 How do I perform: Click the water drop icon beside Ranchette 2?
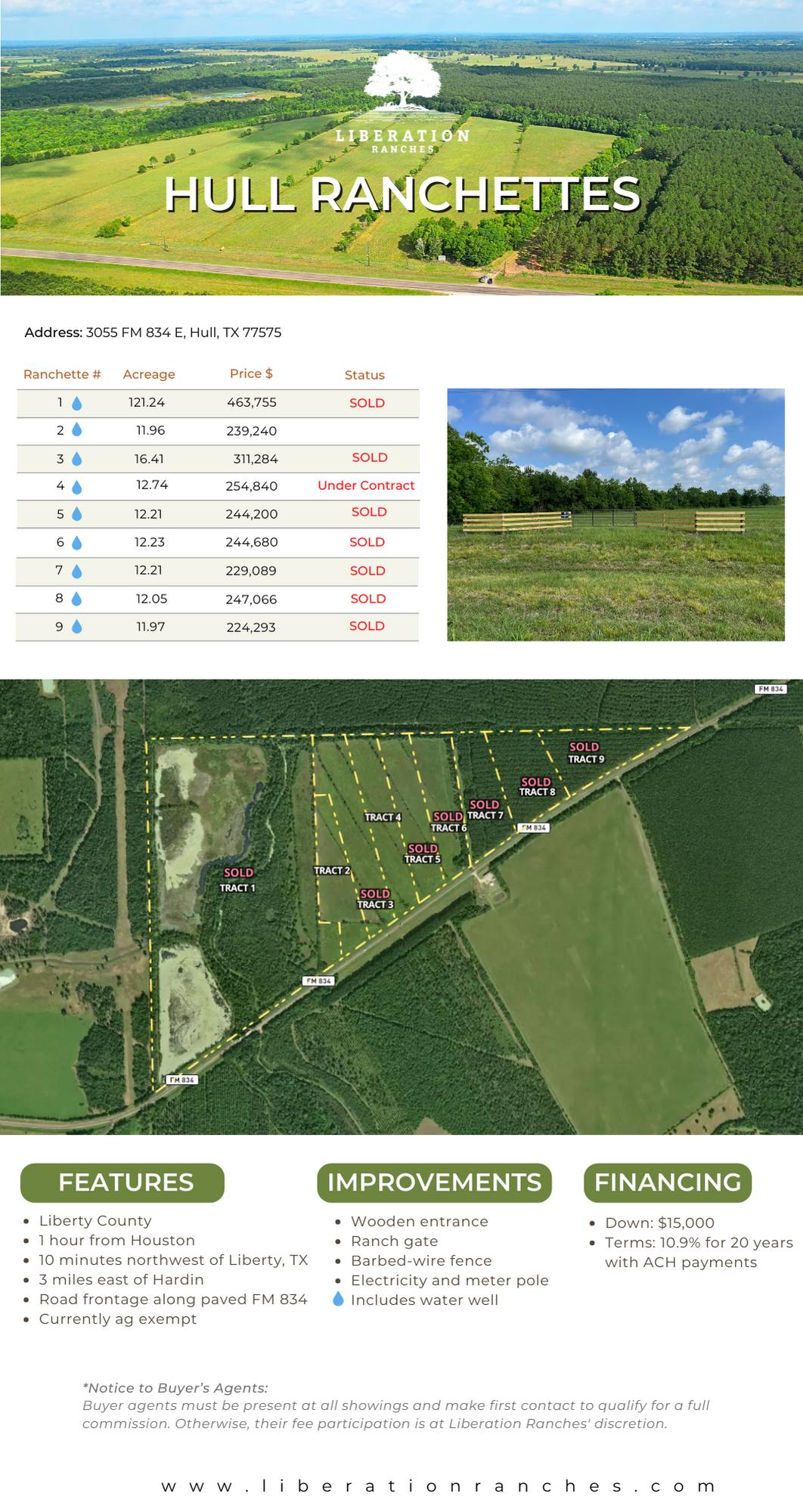[x=76, y=430]
